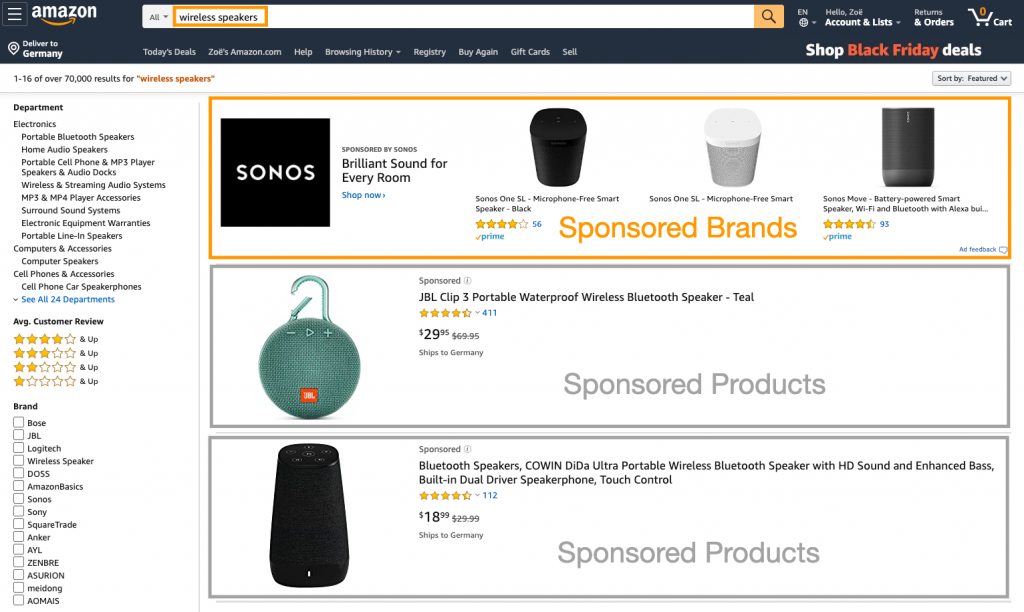Open See All 24 Departments

pyautogui.click(x=67, y=299)
